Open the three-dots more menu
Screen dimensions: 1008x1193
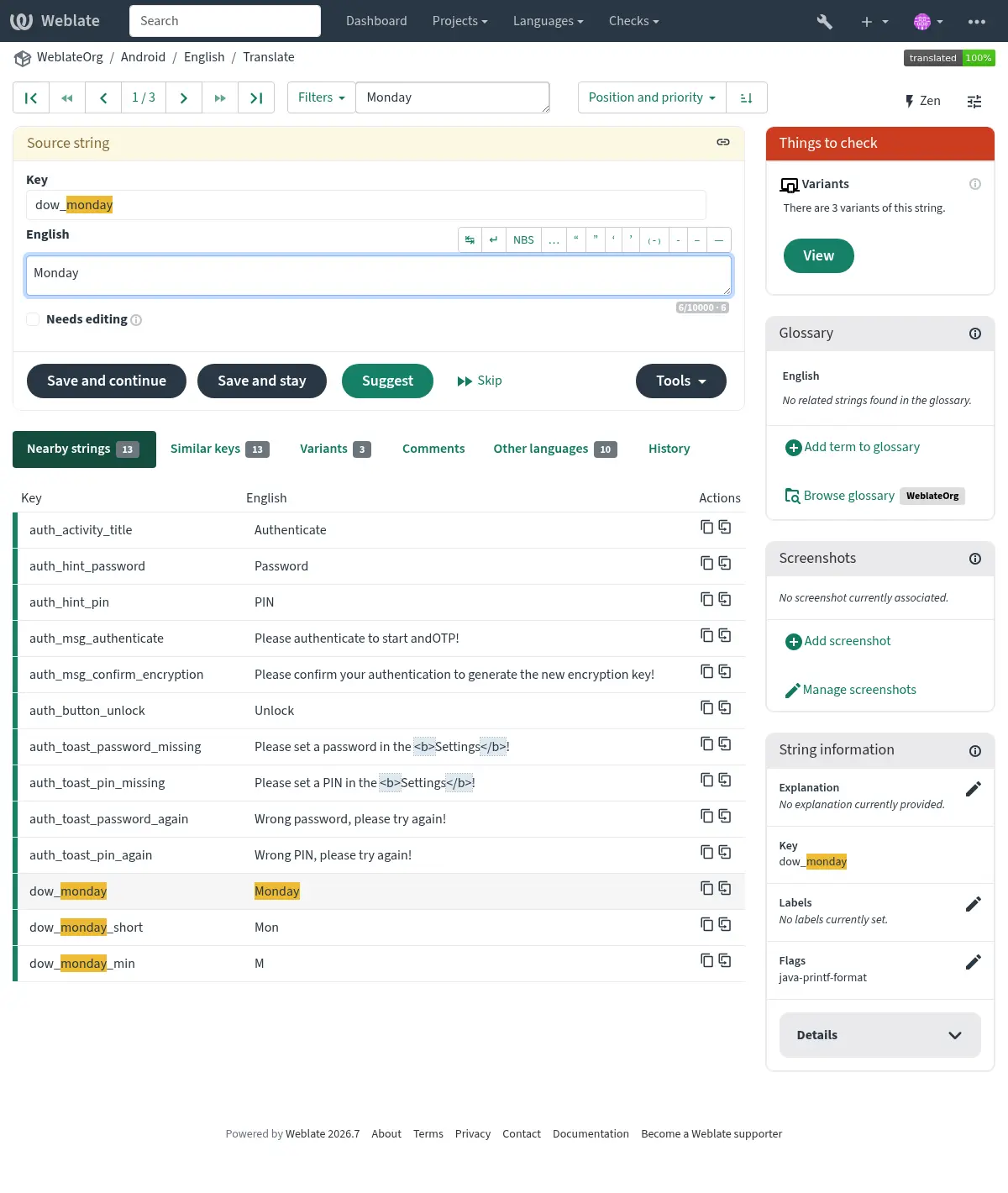click(977, 21)
